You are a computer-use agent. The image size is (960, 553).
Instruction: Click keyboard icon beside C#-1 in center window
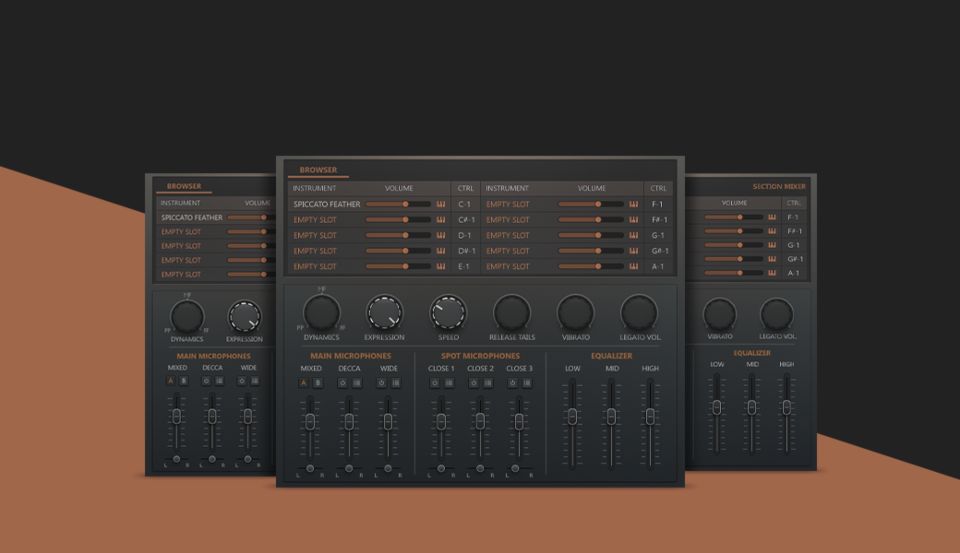click(x=441, y=219)
